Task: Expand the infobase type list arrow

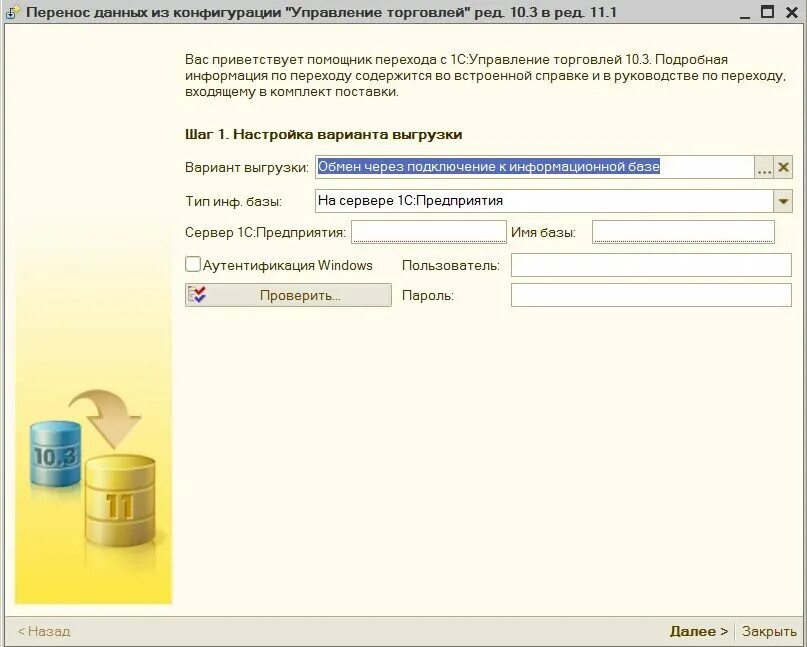Action: click(783, 200)
